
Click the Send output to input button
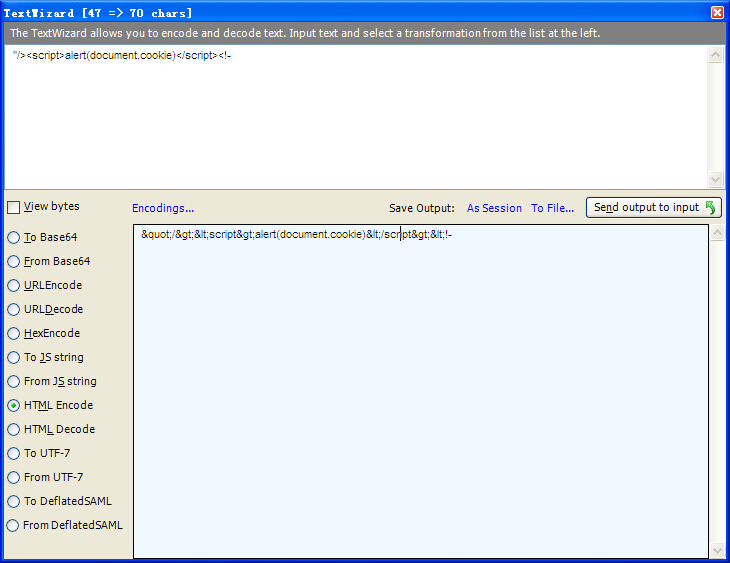click(x=654, y=207)
